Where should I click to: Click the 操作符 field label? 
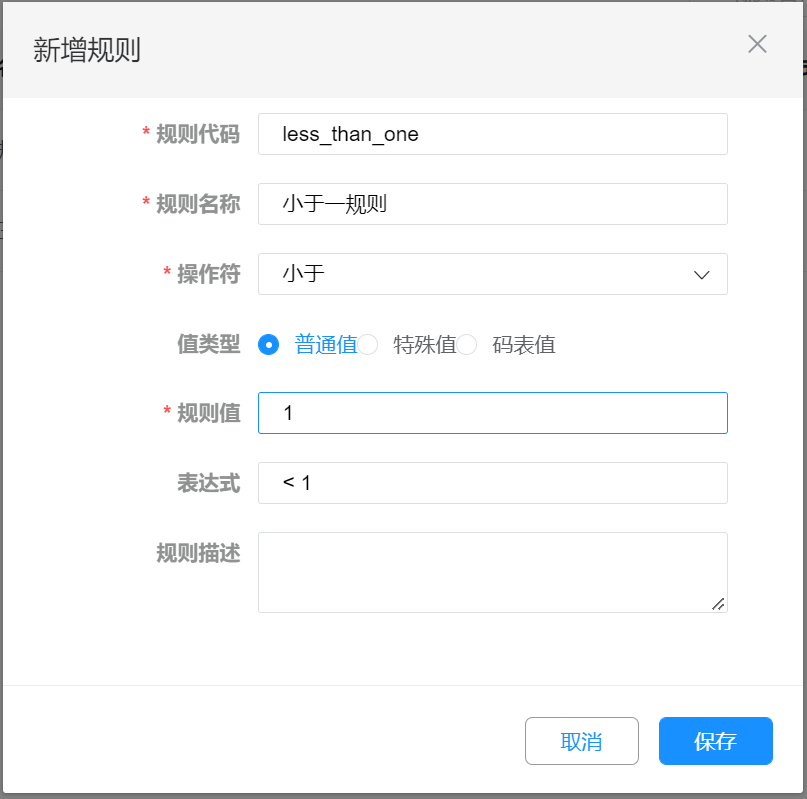coord(208,274)
